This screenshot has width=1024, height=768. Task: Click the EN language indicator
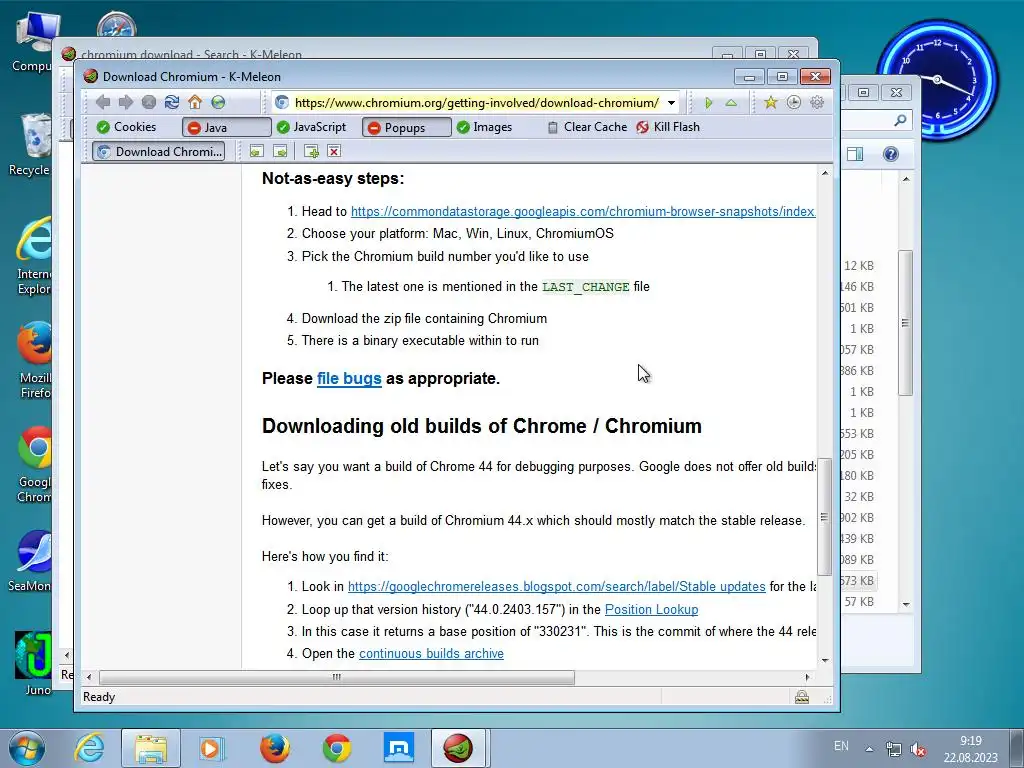pos(841,746)
